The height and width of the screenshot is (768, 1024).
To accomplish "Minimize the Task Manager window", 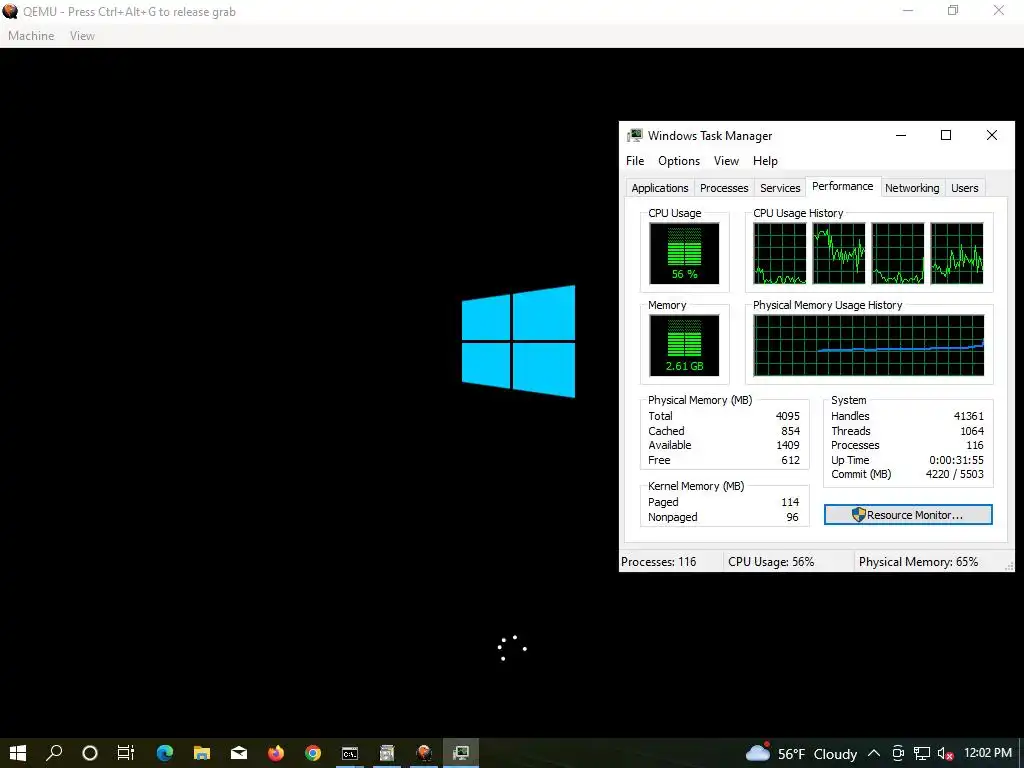I will click(x=901, y=135).
